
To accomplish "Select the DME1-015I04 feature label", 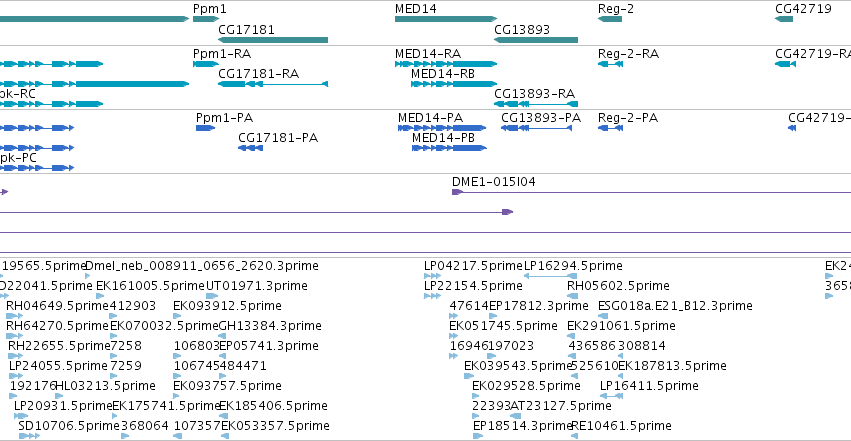I will (x=494, y=182).
